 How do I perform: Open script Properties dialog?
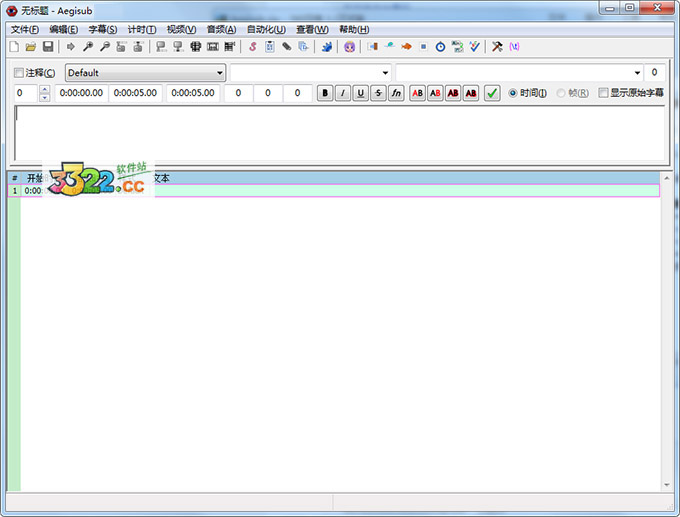[x=270, y=46]
